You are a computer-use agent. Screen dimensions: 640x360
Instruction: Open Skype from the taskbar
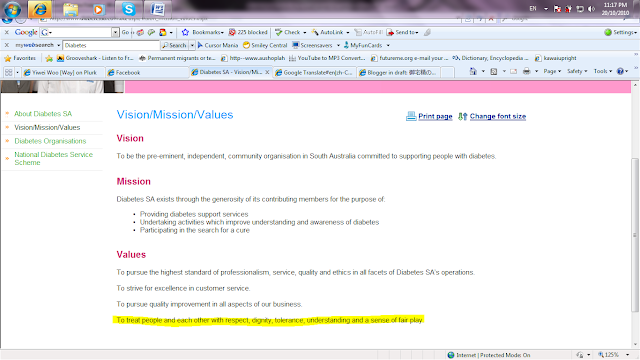[128, 9]
